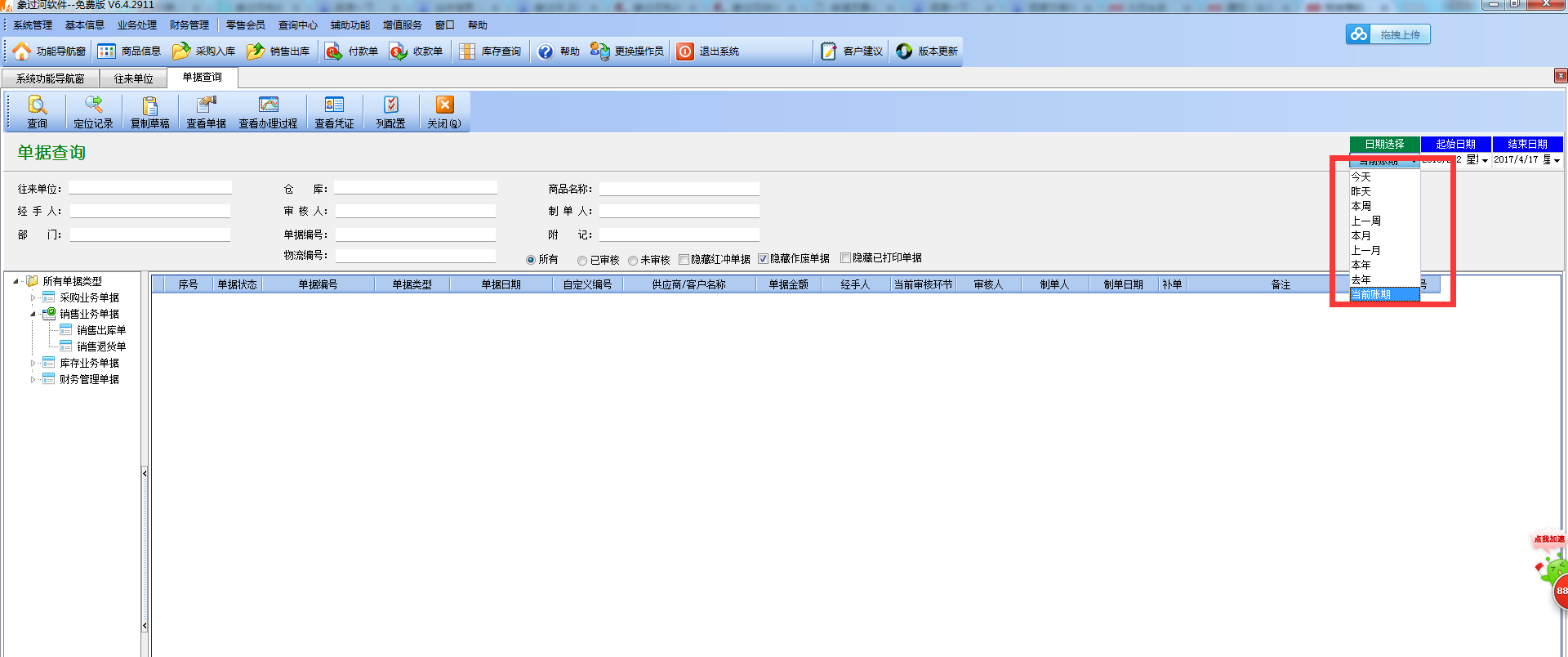Click the 更换操作员 switch operator icon
Viewport: 1568px width, 657px height.
tap(599, 51)
